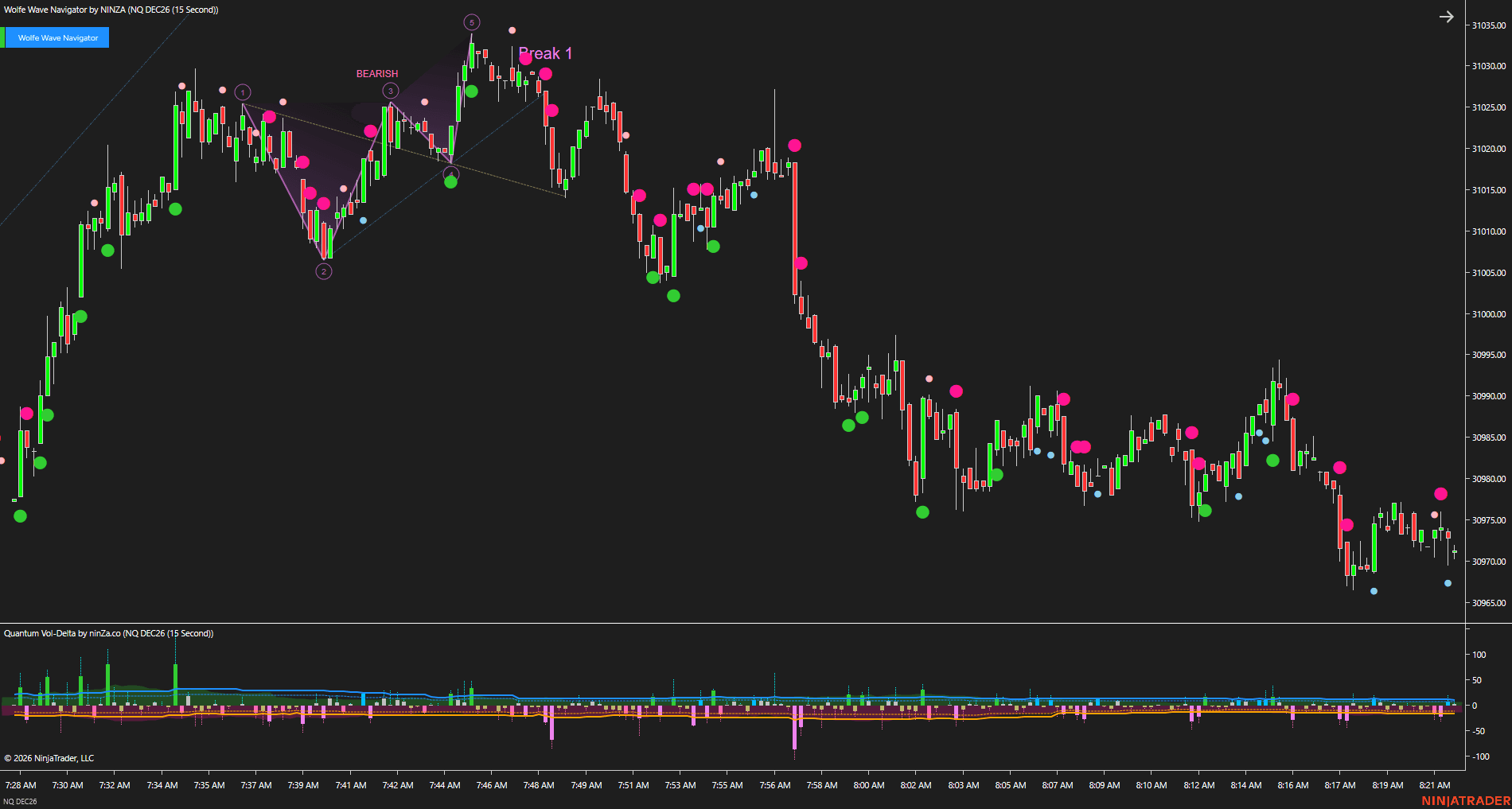Click the 31000.00 price axis label
The height and width of the screenshot is (809, 1512).
pos(1488,314)
